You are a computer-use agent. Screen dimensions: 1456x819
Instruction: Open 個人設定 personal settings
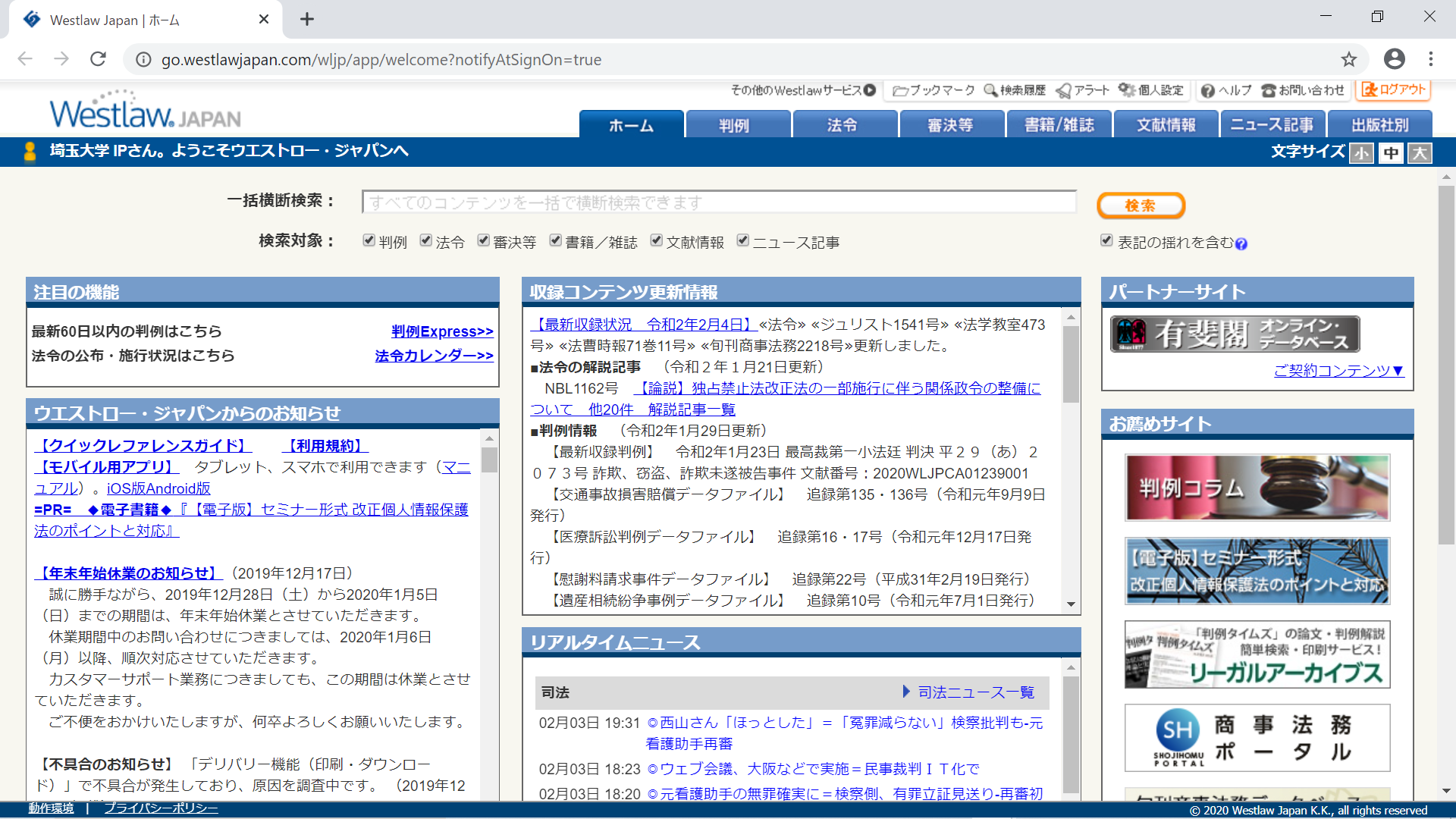(x=1151, y=90)
